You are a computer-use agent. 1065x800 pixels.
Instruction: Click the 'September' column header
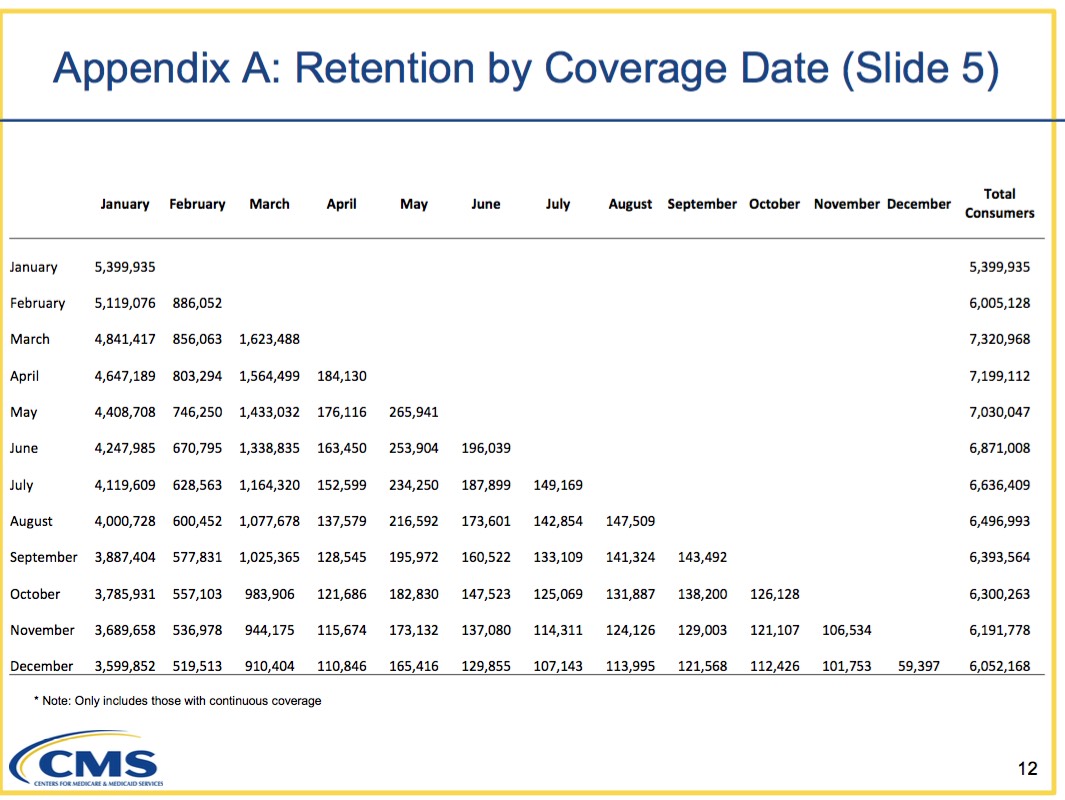pyautogui.click(x=702, y=204)
